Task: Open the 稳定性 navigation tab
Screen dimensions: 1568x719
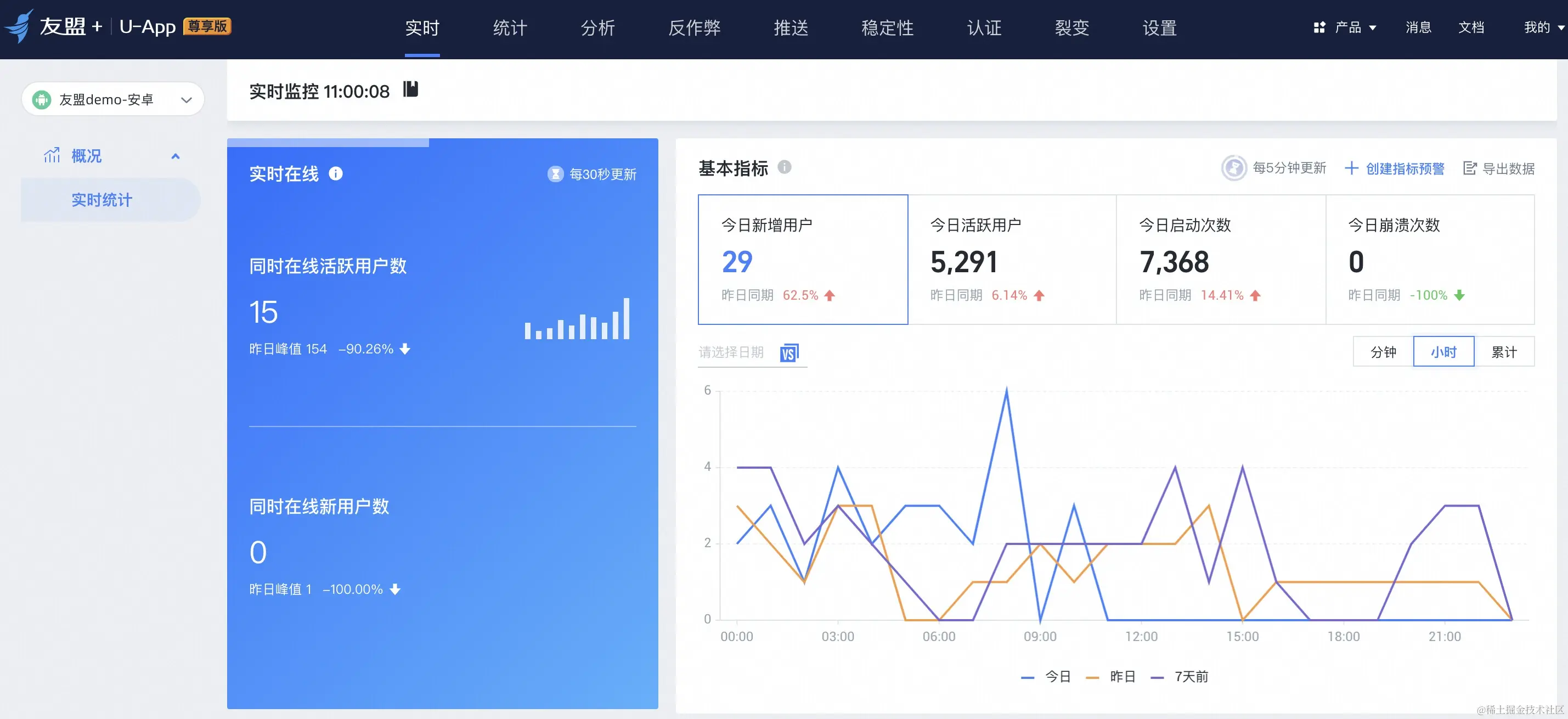Action: tap(887, 27)
